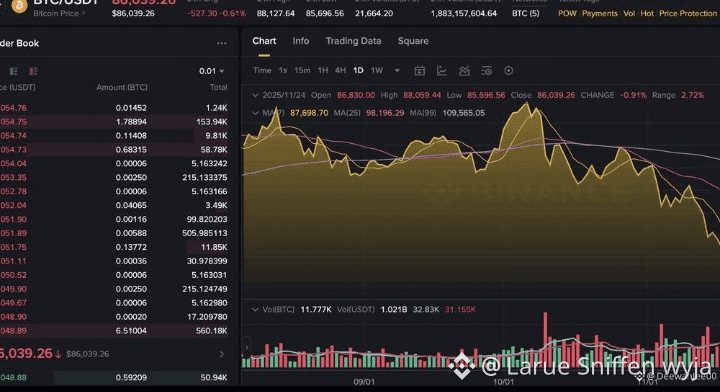Viewport: 720px width, 392px height.
Task: Open the more time intervals dropdown arrow
Action: [397, 70]
